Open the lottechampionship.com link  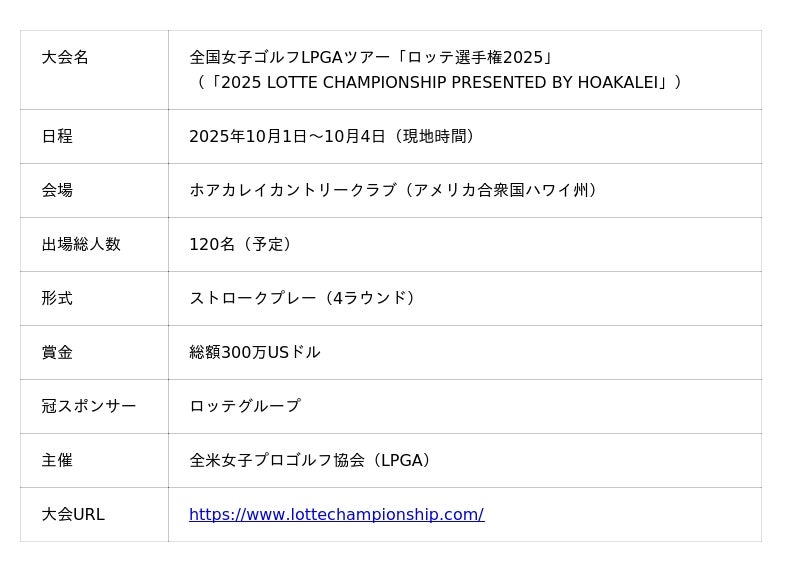point(336,515)
